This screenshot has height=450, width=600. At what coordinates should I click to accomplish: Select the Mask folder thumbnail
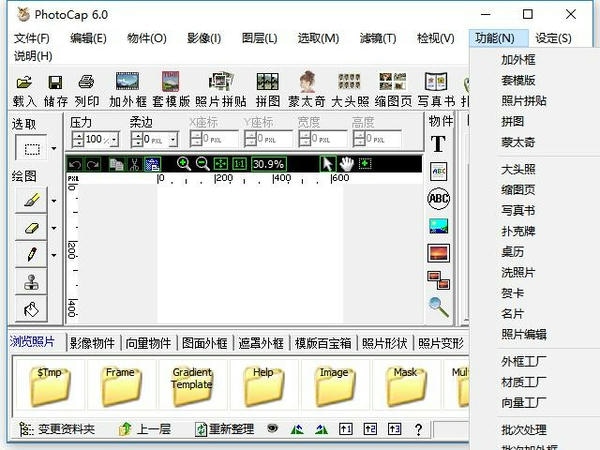(x=406, y=385)
